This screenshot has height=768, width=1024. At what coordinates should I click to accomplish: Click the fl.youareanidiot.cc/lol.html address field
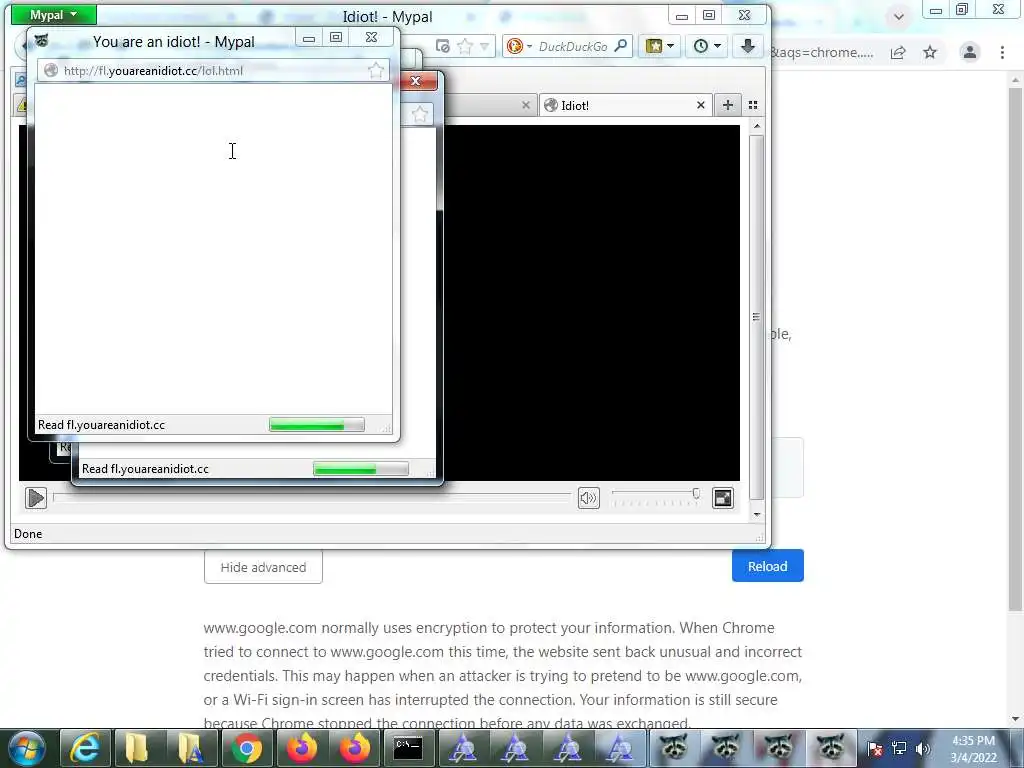point(213,71)
